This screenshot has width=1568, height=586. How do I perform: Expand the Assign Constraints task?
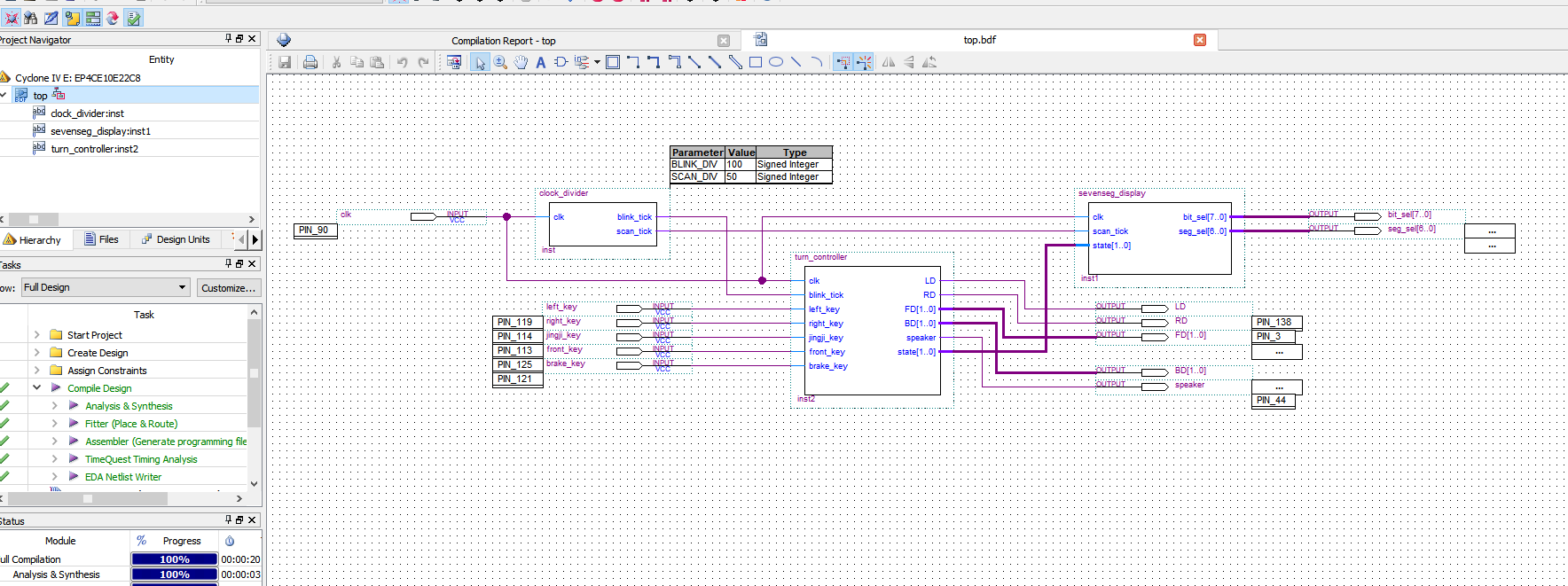[x=36, y=371]
